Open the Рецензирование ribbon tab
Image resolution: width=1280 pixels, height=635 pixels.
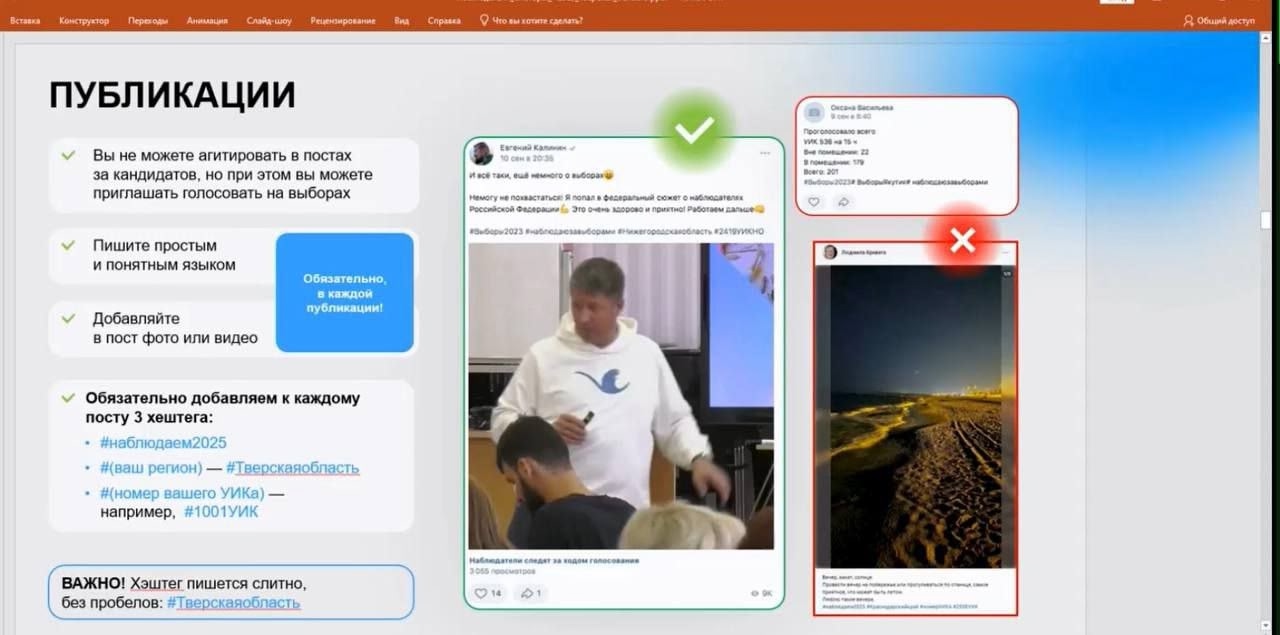[x=343, y=20]
